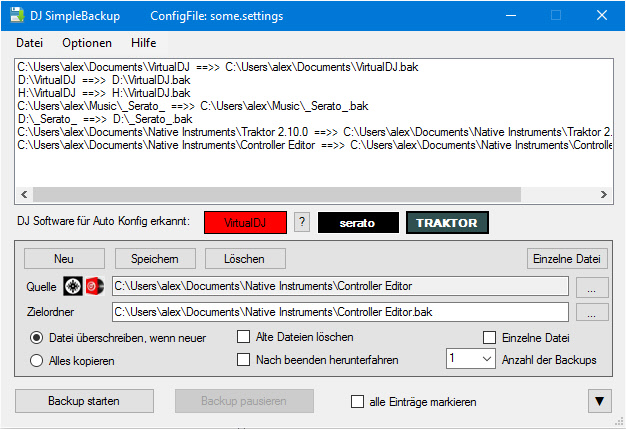Open the Datei menu
This screenshot has width=626, height=429.
coord(29,43)
